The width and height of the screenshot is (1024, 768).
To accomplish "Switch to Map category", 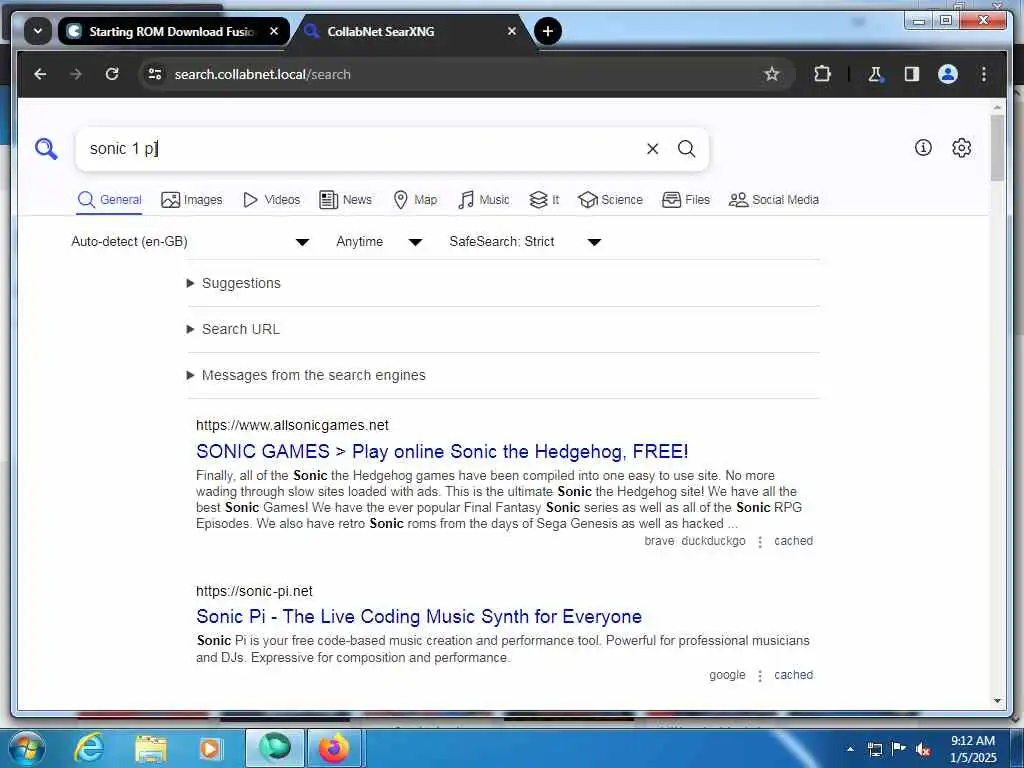I will [415, 200].
